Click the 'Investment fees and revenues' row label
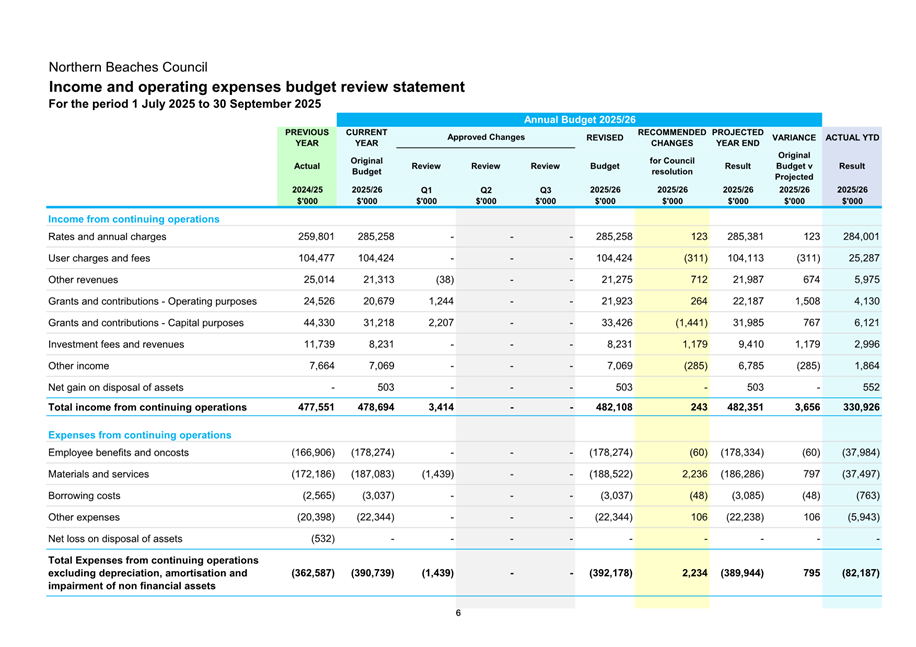This screenshot has height=647, width=916. (x=116, y=344)
